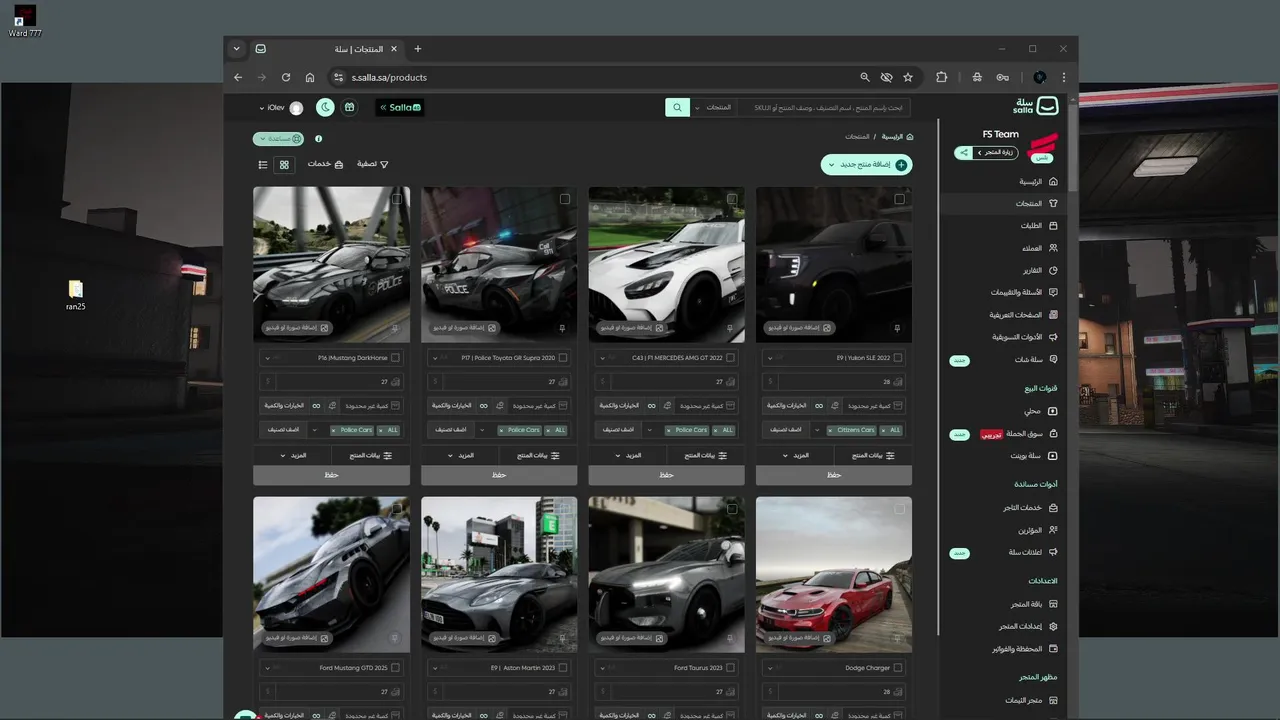Open the خدمات services tool
1280x720 pixels.
tap(325, 164)
